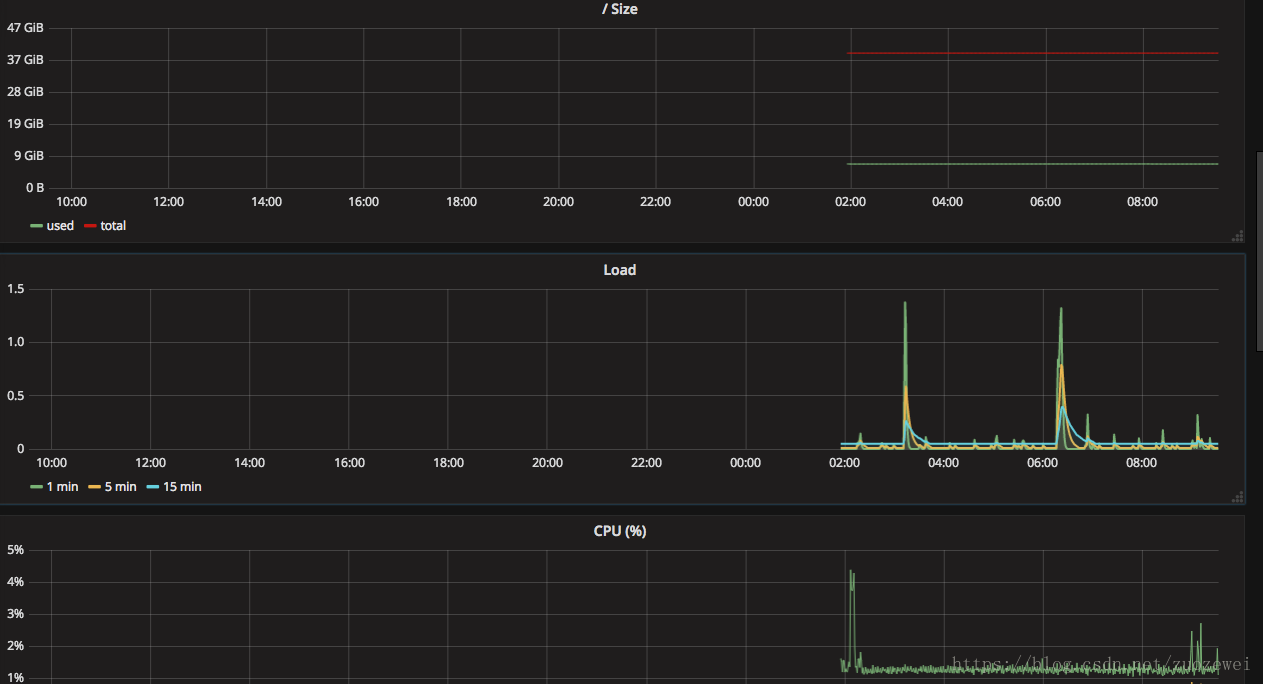Screen dimensions: 1263x684
Task: Toggle the '5 min' series legend label
Action: point(120,487)
